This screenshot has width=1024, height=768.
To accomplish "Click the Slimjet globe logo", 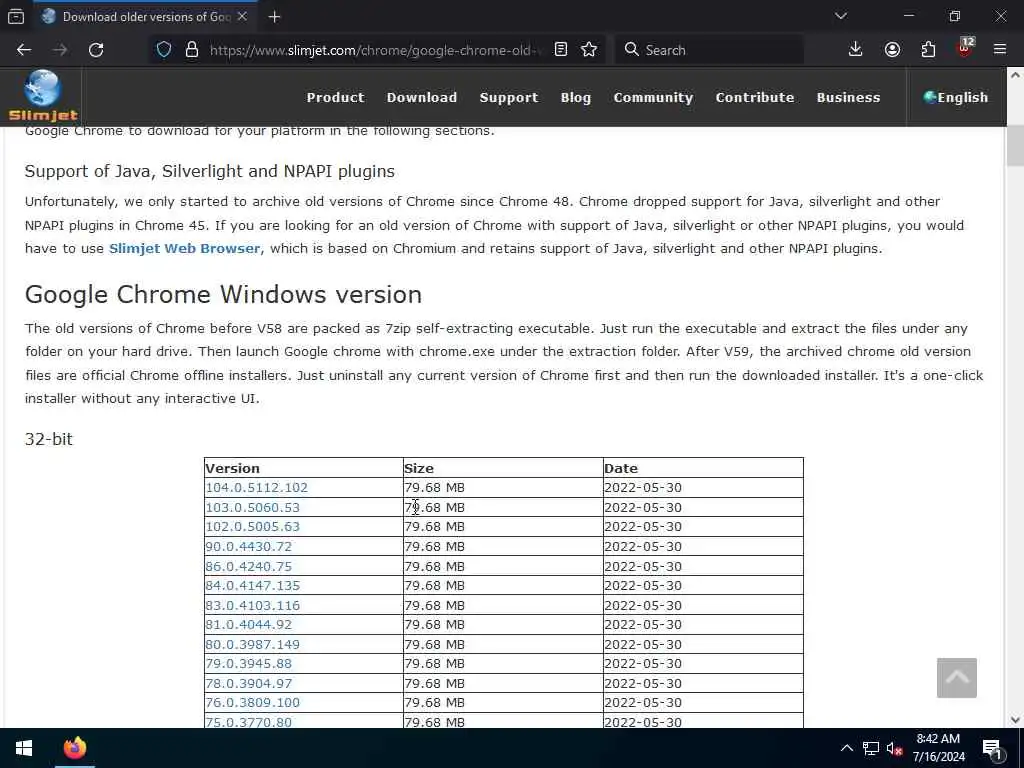I will coord(43,97).
